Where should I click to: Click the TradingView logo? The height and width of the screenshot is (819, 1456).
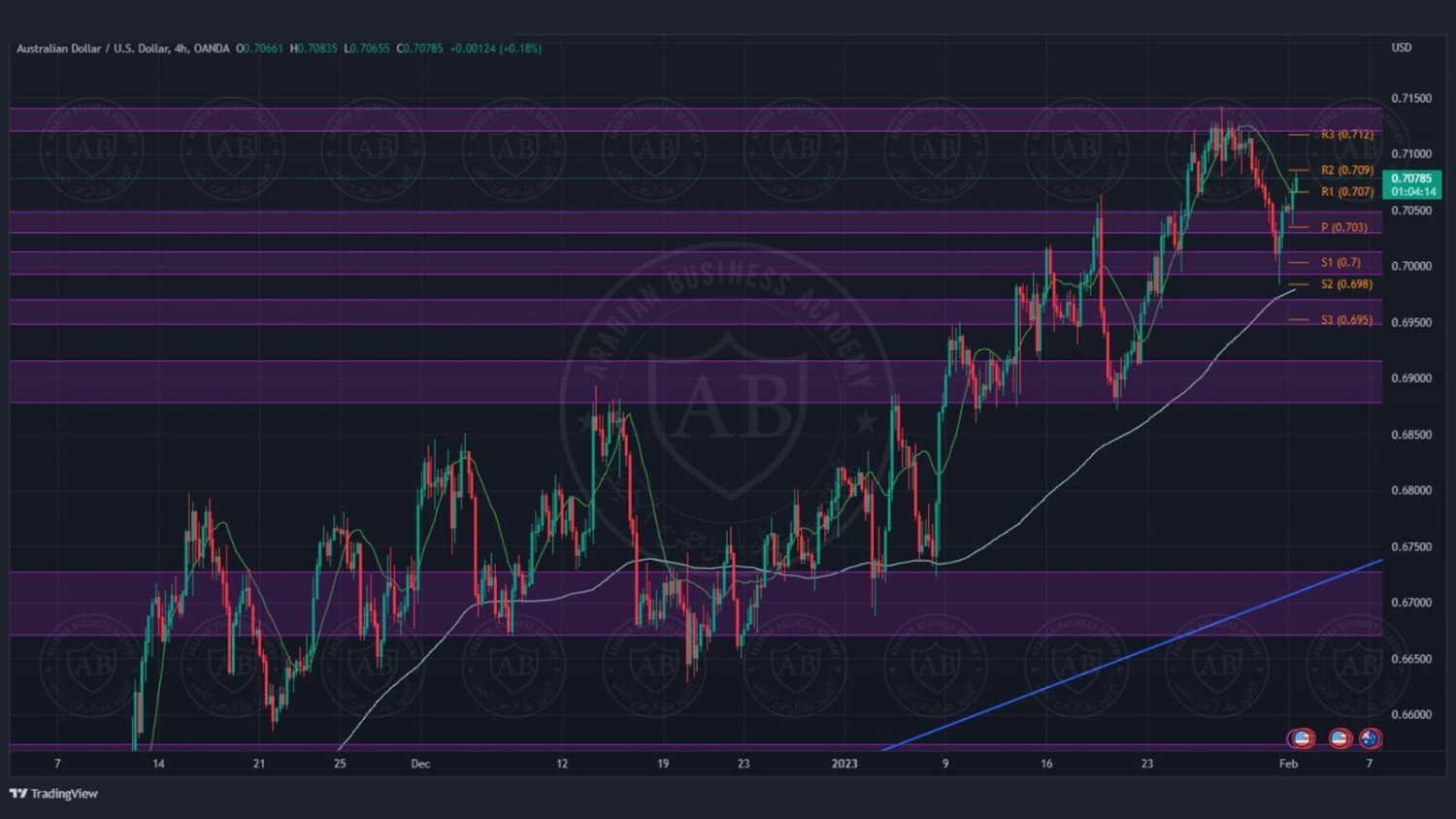pyautogui.click(x=53, y=794)
